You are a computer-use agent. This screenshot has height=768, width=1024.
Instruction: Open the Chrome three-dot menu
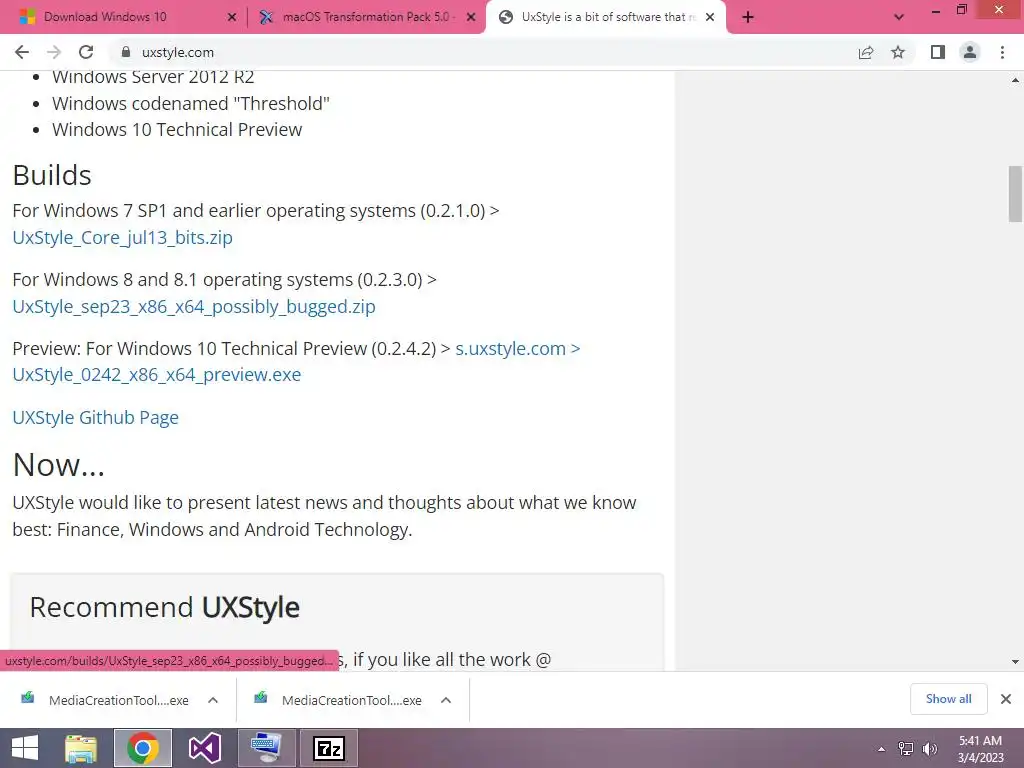pos(1002,52)
